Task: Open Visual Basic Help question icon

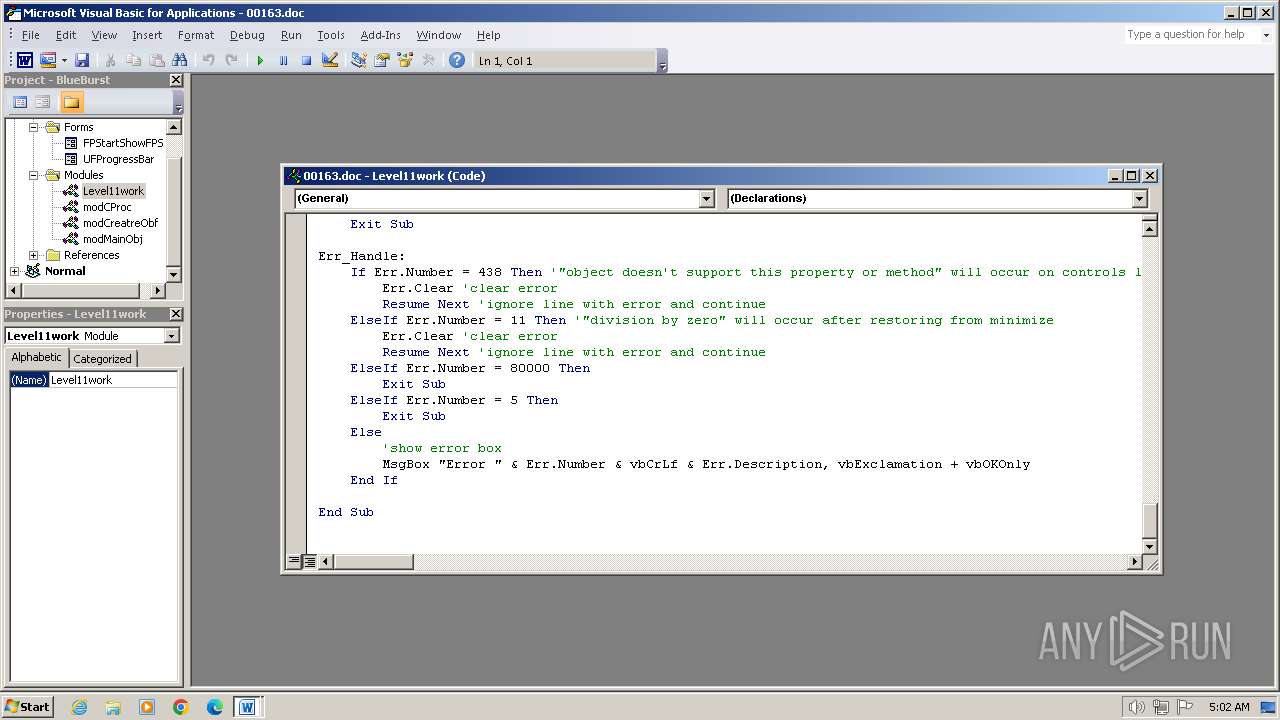Action: pyautogui.click(x=456, y=61)
